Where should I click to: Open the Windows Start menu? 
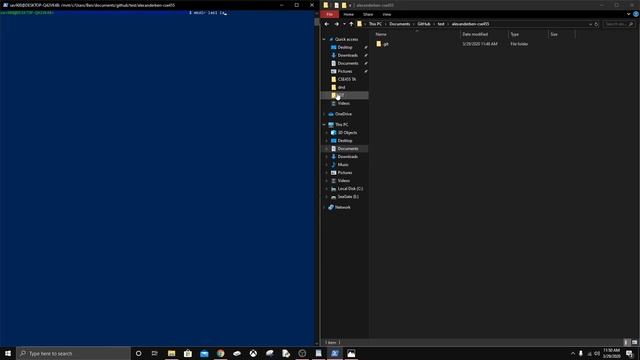tap(8, 353)
